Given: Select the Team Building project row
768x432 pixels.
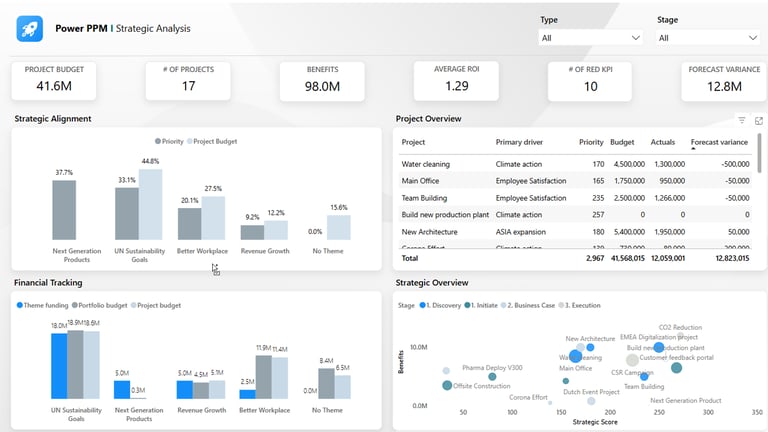Looking at the screenshot, I should (576, 198).
